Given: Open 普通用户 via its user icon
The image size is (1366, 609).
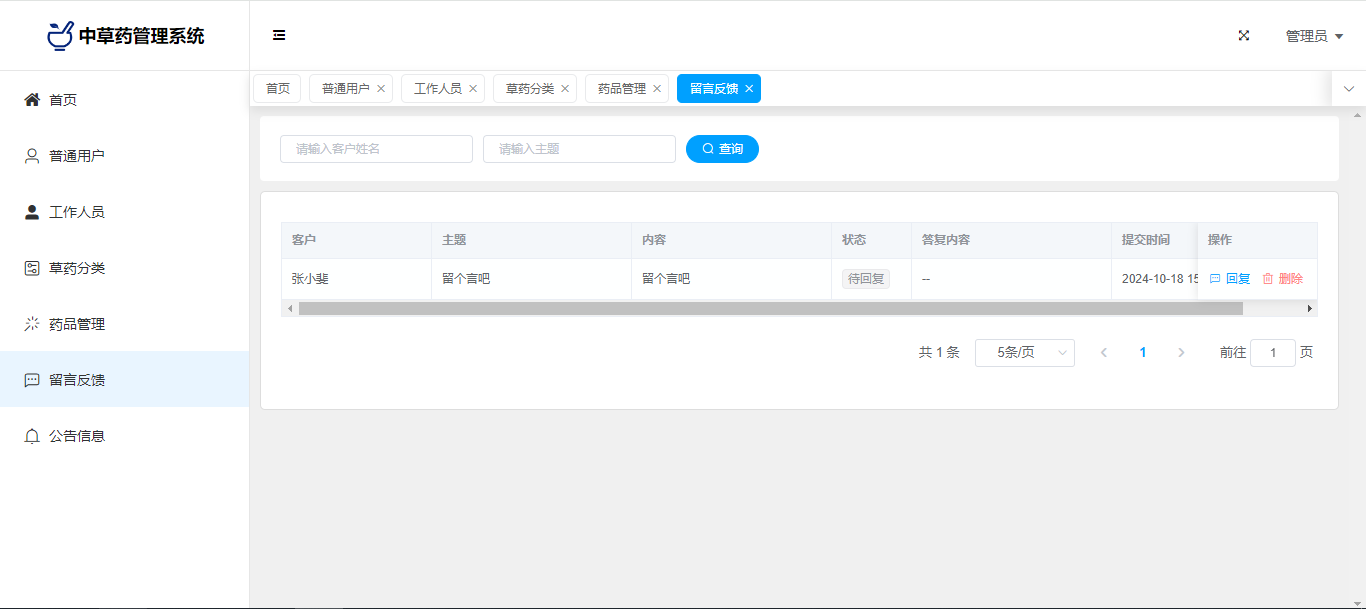Looking at the screenshot, I should coord(32,156).
